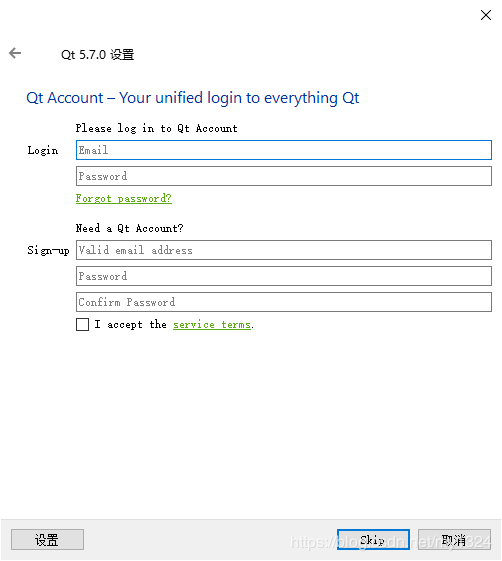Open the 设置 settings button
Screen dimensions: 502x561
pyautogui.click(x=47, y=540)
